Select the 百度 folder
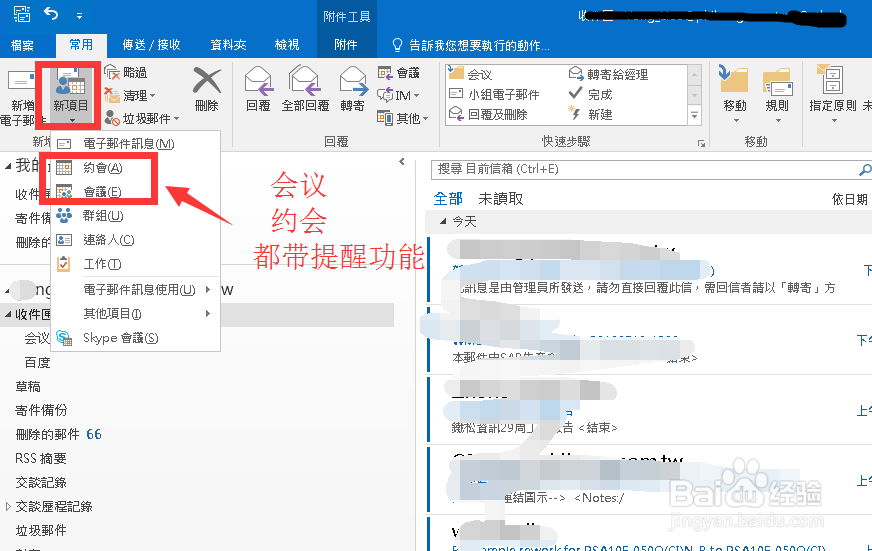This screenshot has height=551, width=872. (38, 363)
